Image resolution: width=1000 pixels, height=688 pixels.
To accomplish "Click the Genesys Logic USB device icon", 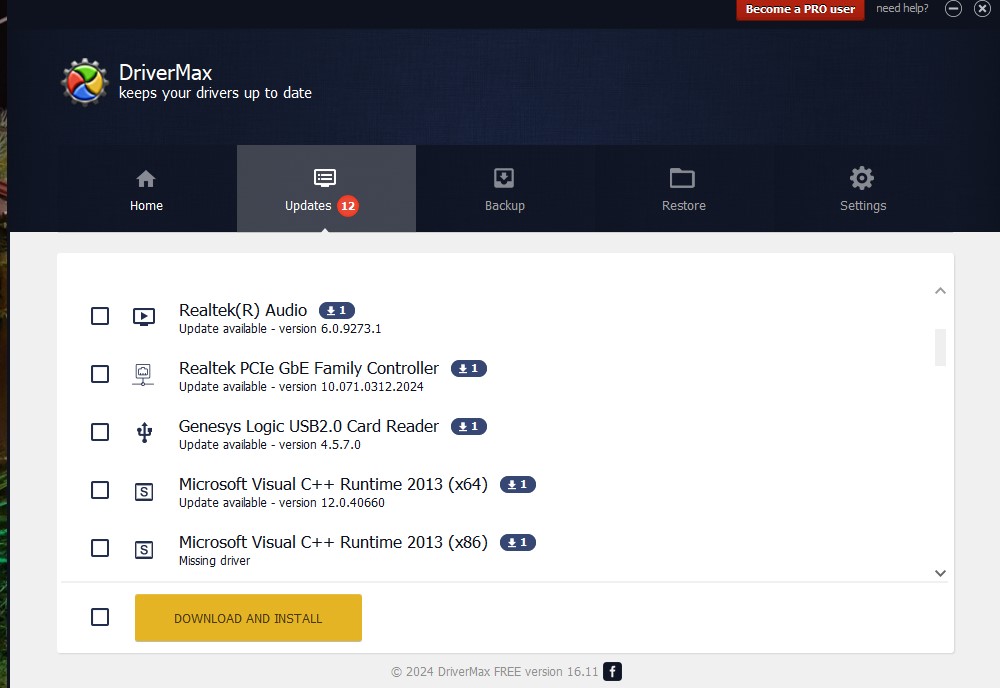I will coord(145,432).
